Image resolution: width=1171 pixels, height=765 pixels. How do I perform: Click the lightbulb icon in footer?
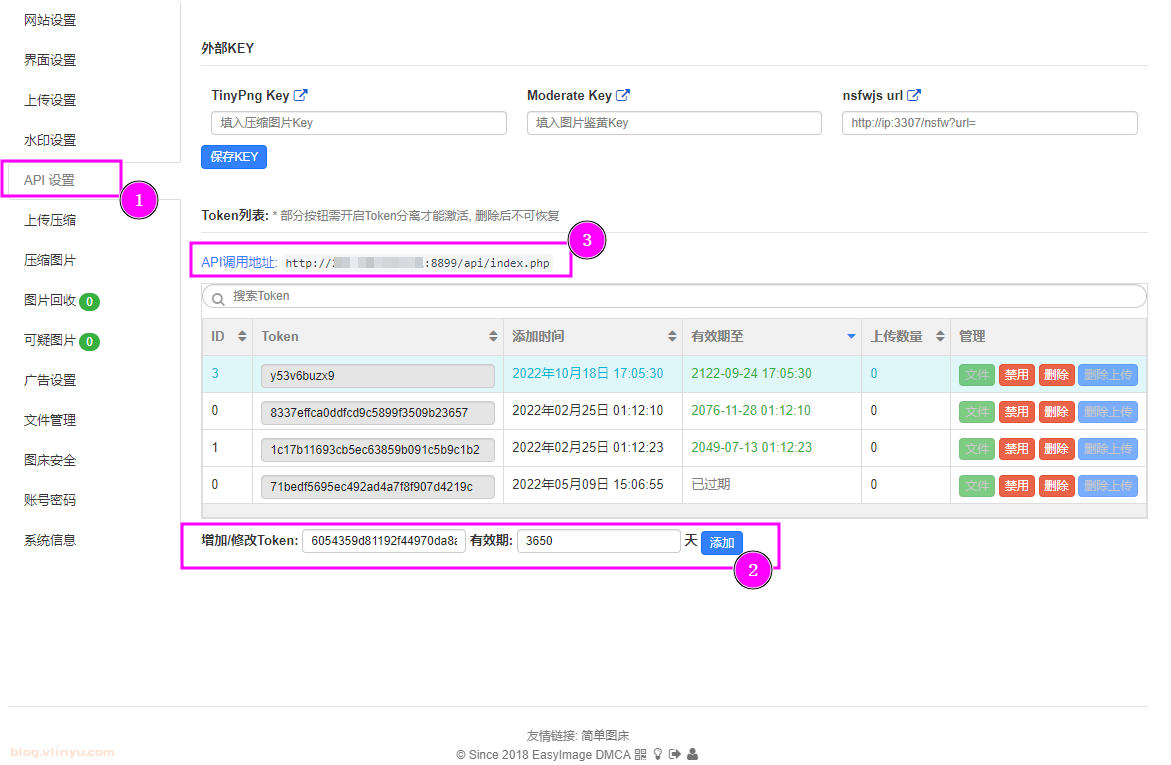pos(658,754)
